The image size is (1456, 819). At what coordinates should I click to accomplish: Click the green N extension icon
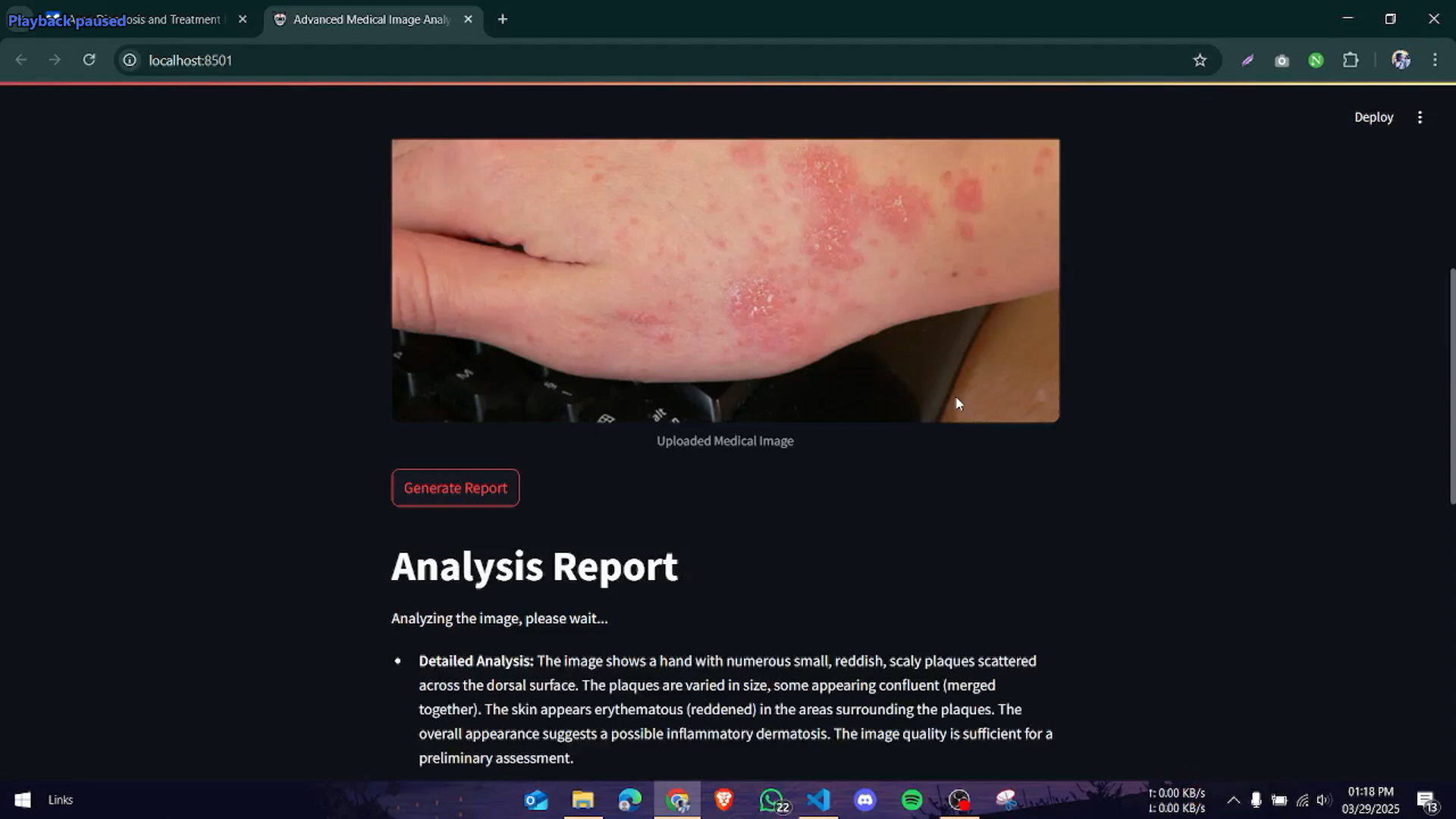pos(1316,60)
